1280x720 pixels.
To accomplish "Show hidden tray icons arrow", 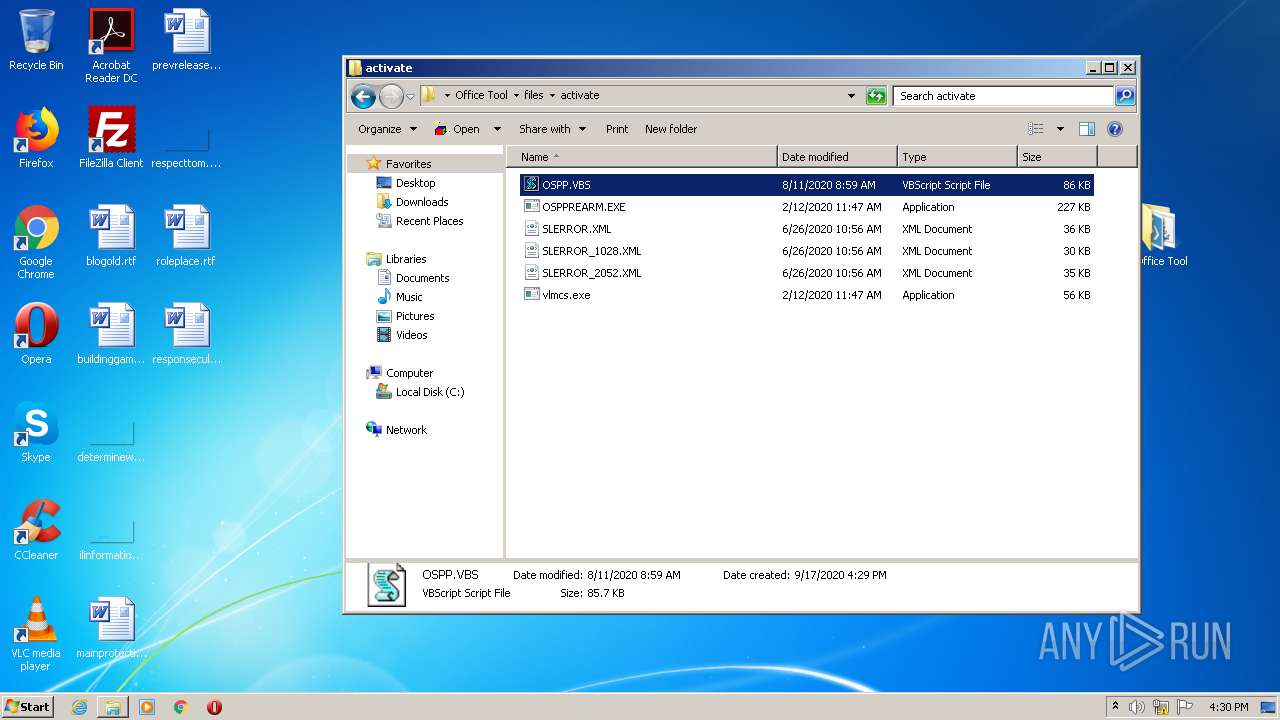I will 1115,707.
